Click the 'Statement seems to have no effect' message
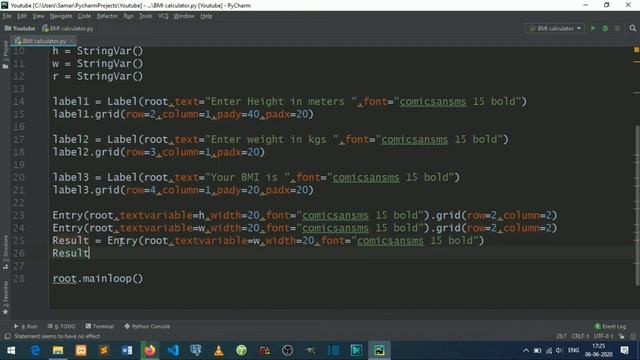Image resolution: width=640 pixels, height=360 pixels. [x=57, y=336]
